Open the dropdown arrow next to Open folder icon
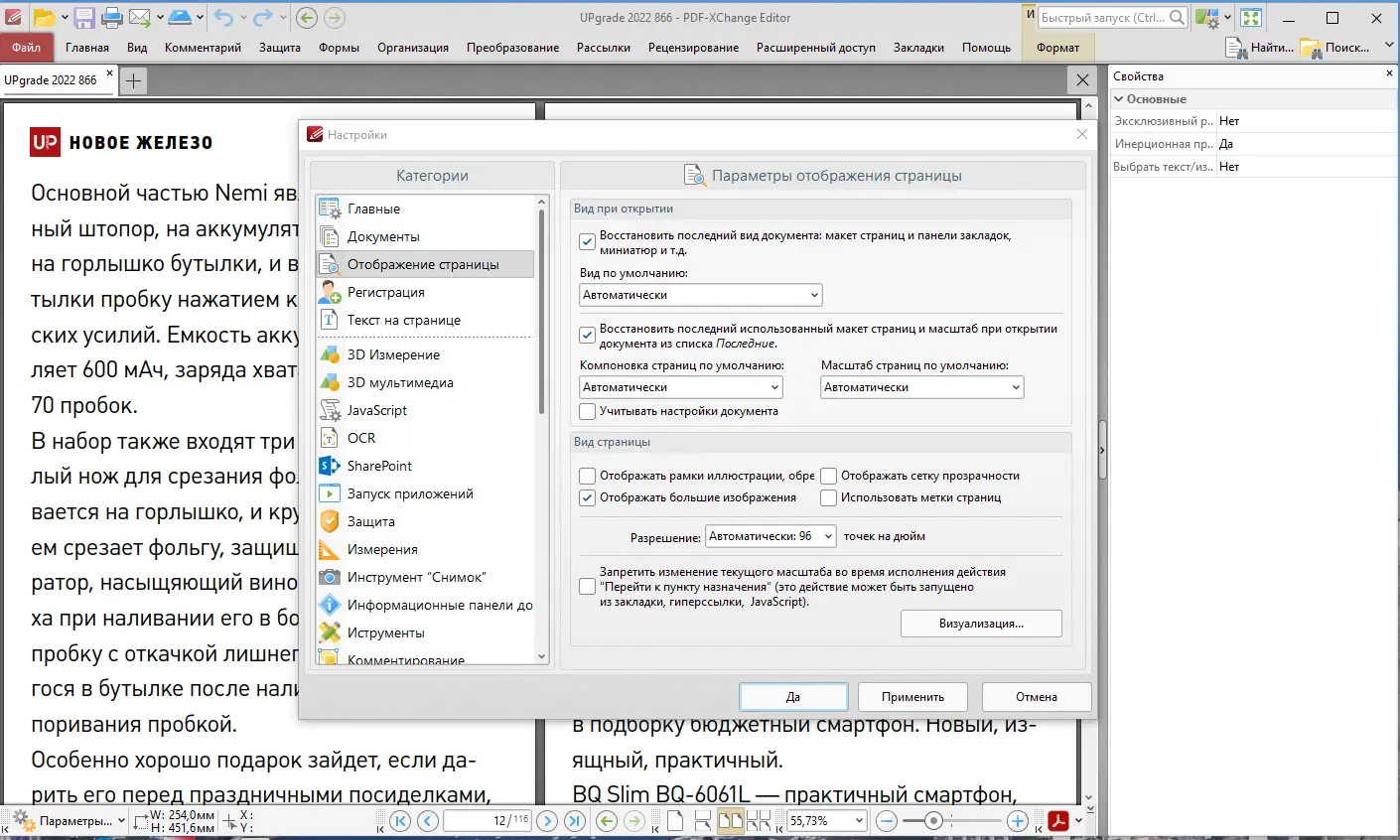 click(65, 17)
